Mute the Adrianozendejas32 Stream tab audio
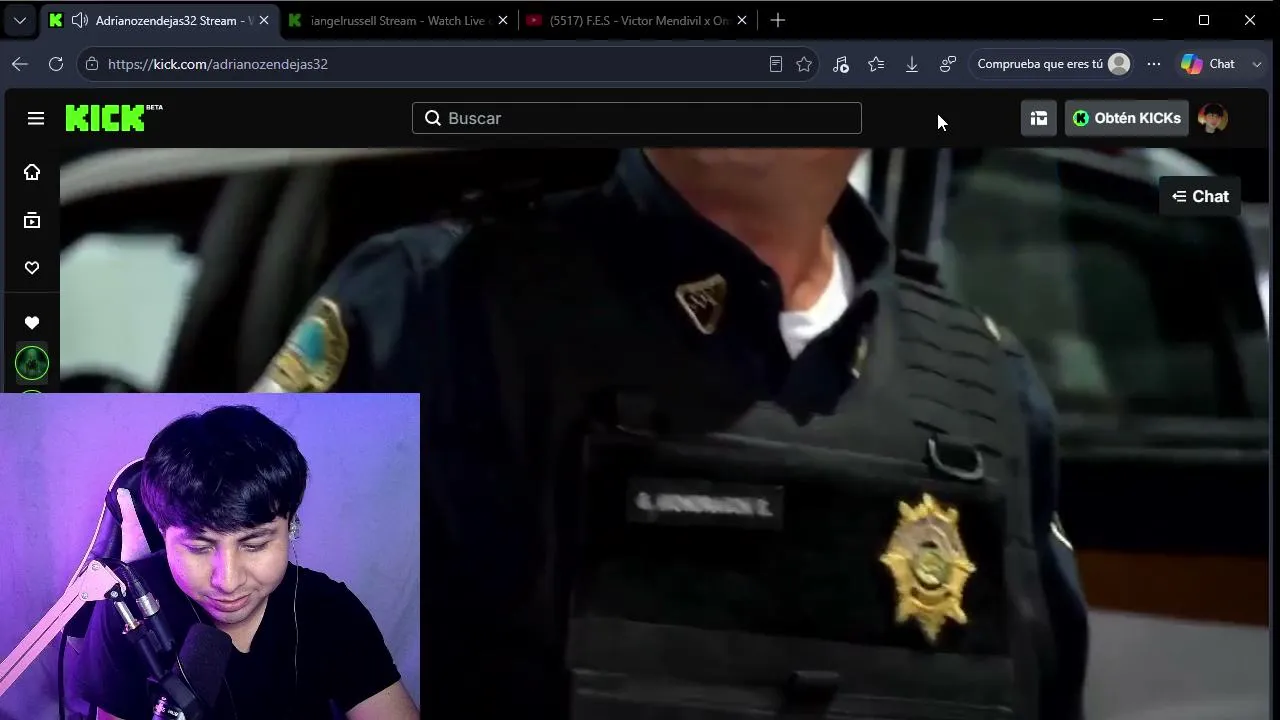The height and width of the screenshot is (720, 1280). point(79,20)
